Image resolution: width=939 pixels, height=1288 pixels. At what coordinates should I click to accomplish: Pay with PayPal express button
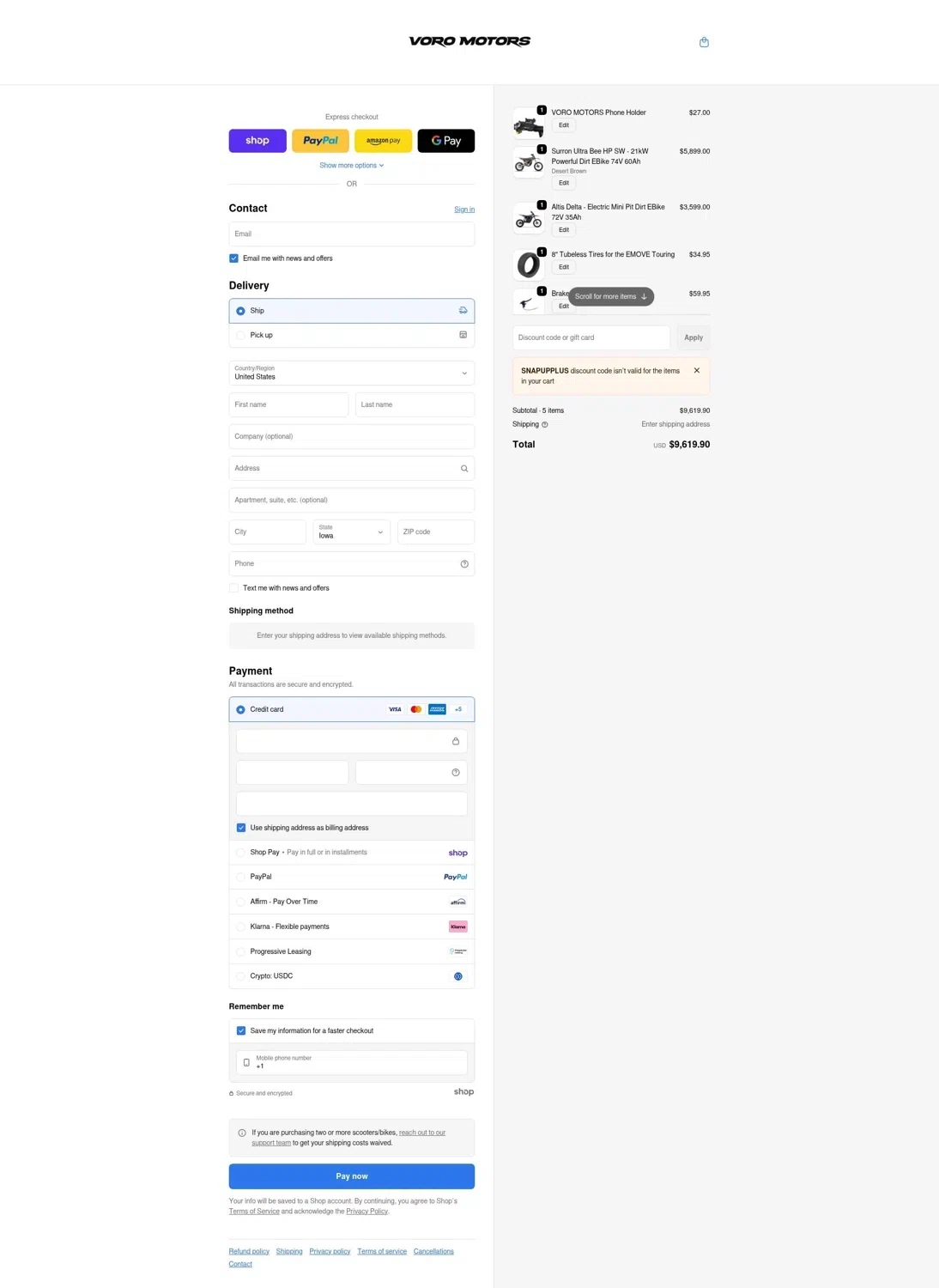[x=320, y=141]
